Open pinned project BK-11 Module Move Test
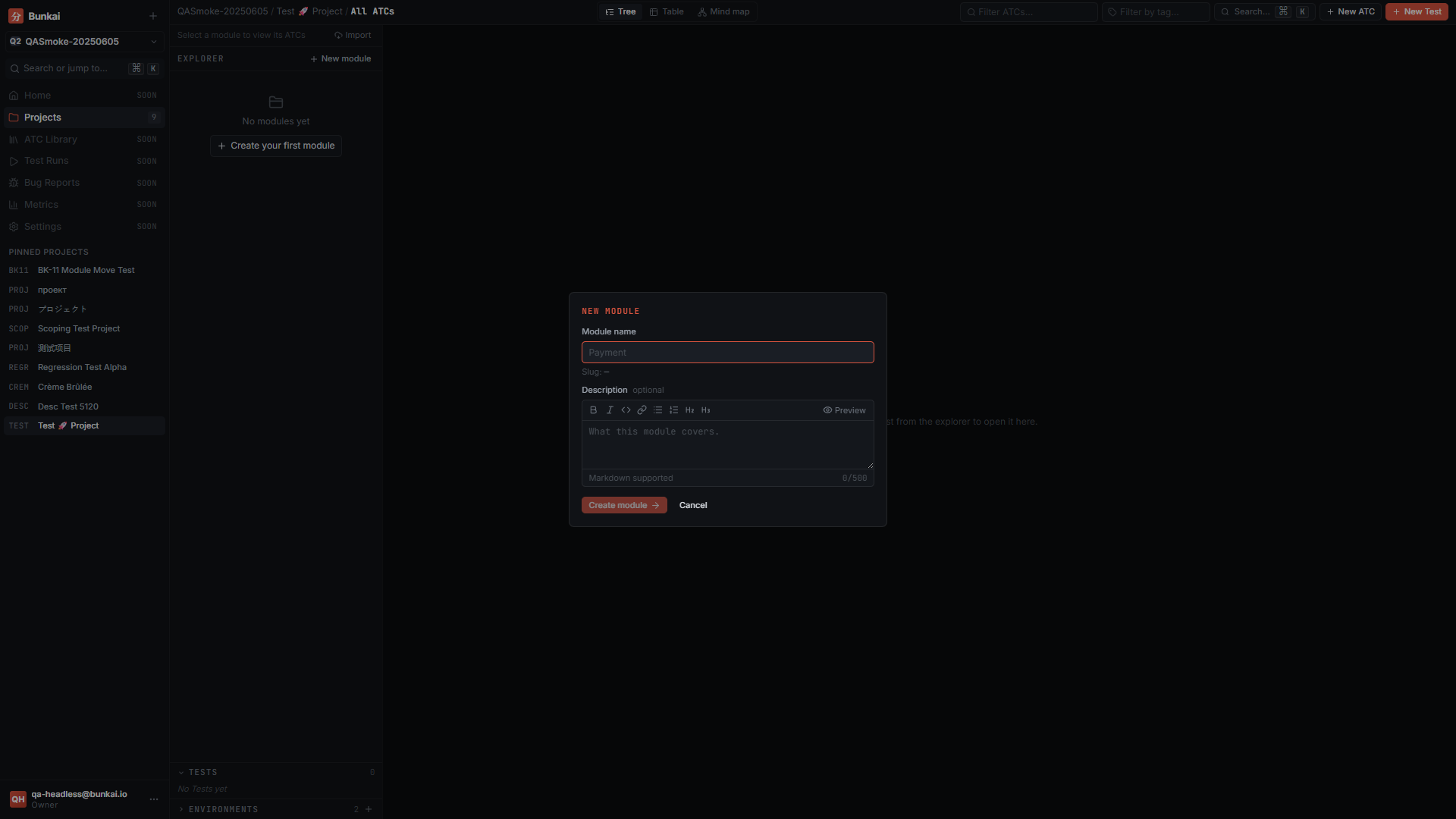 click(83, 271)
